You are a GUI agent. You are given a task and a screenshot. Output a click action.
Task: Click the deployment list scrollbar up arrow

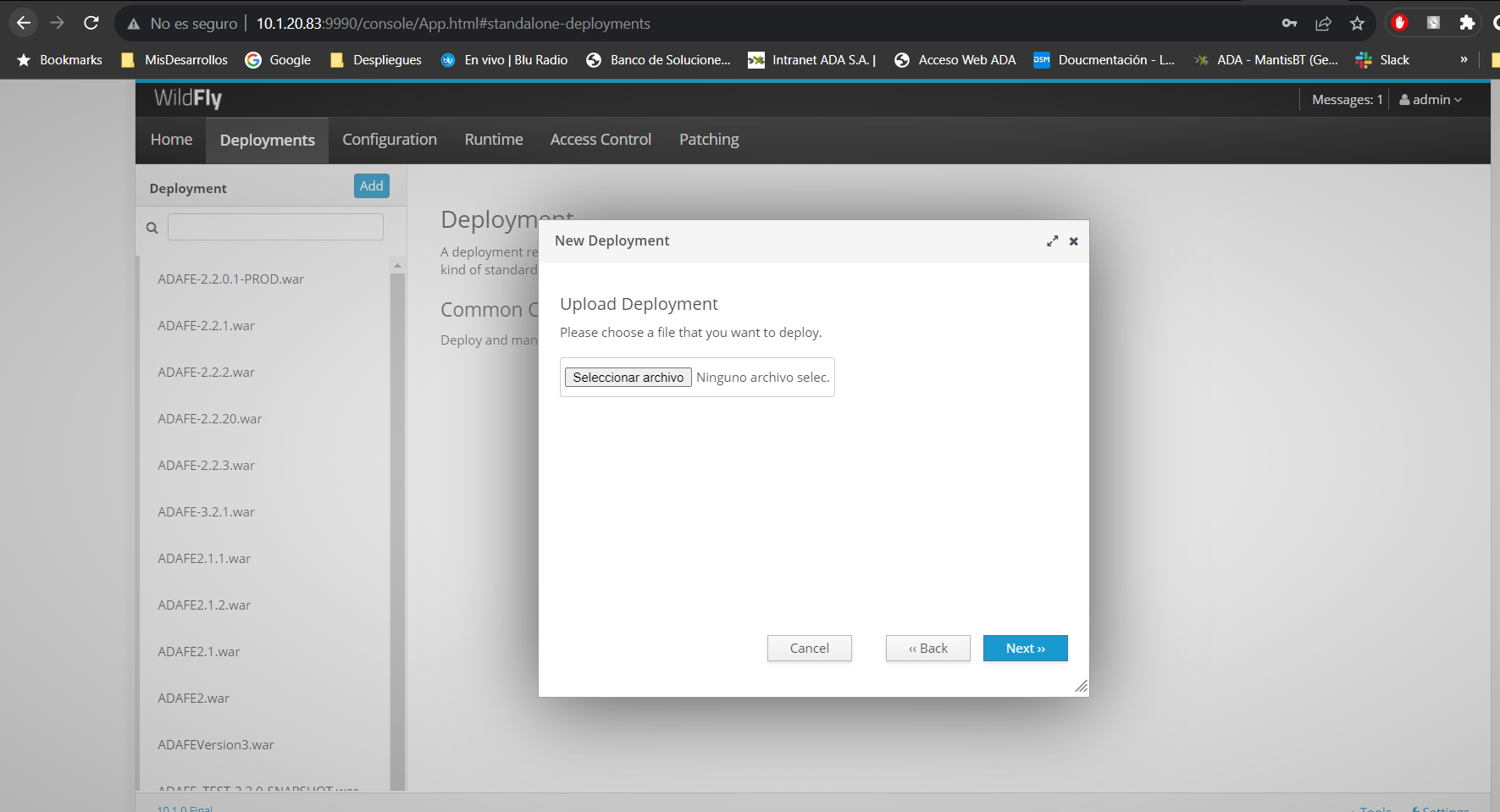pyautogui.click(x=397, y=266)
